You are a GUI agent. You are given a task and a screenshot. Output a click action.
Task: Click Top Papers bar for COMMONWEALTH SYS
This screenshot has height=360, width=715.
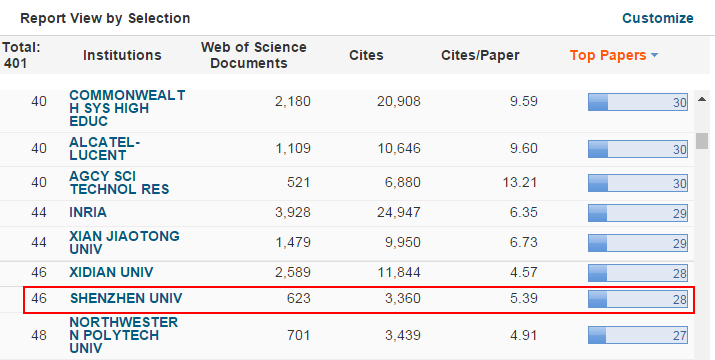(x=637, y=102)
